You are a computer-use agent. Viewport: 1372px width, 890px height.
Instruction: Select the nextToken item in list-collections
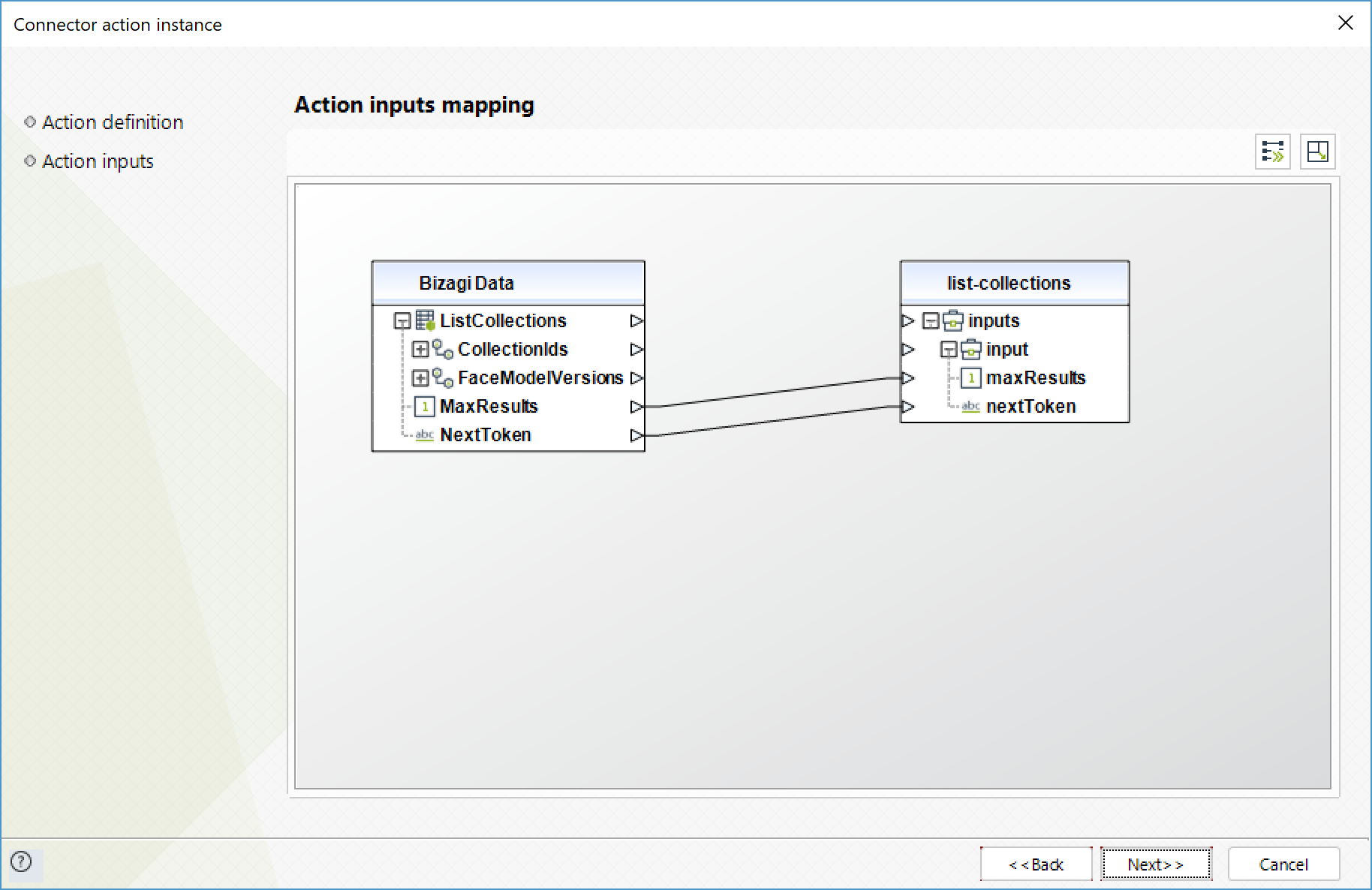tap(1031, 407)
